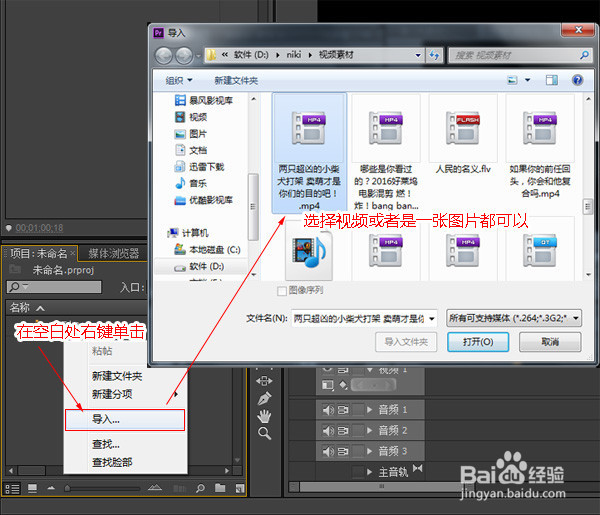The width and height of the screenshot is (600, 515).
Task: Click the change view icon in dialog toolbar
Action: pos(512,80)
